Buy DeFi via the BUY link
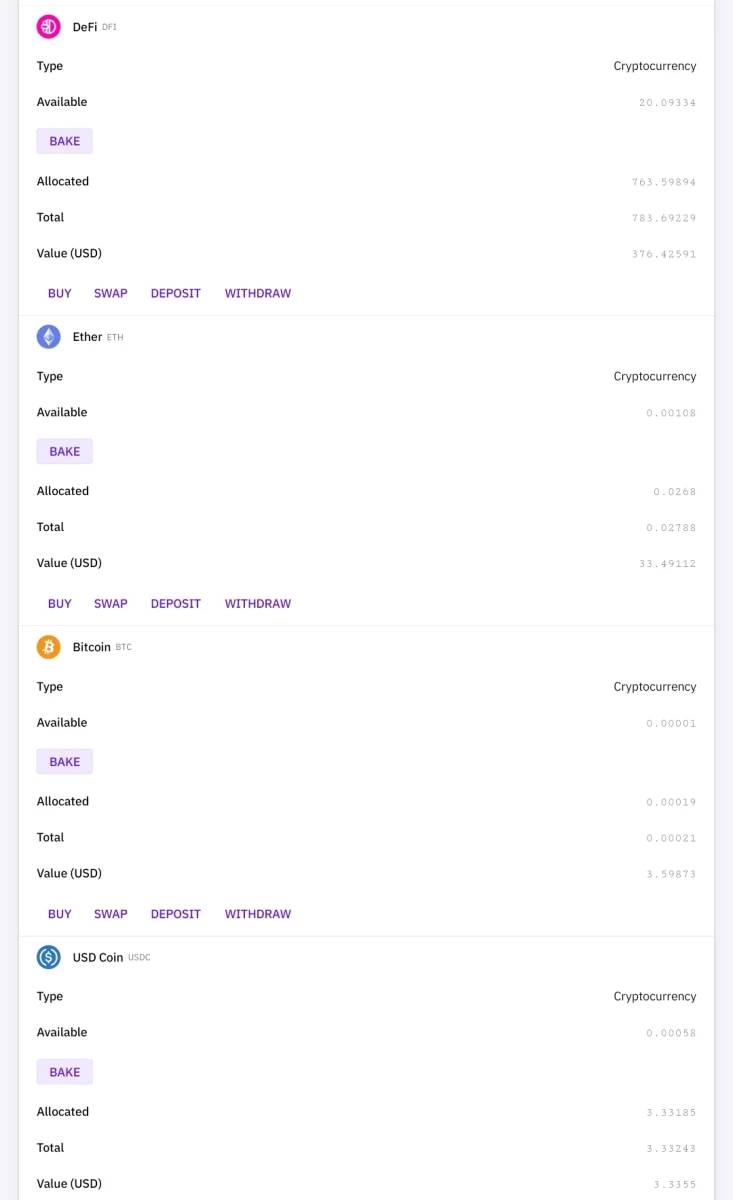Image resolution: width=733 pixels, height=1200 pixels. pyautogui.click(x=60, y=293)
